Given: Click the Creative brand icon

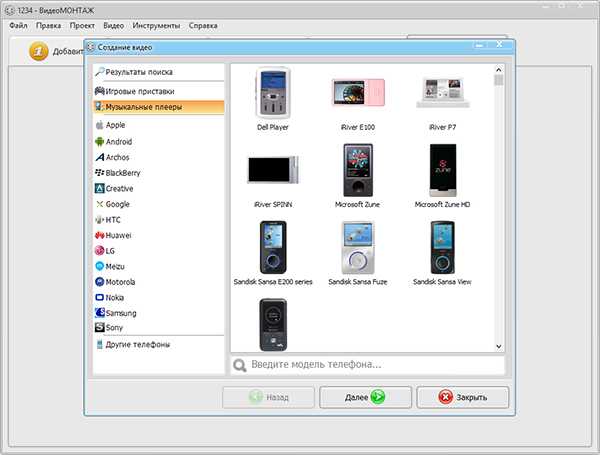Looking at the screenshot, I should (x=99, y=189).
